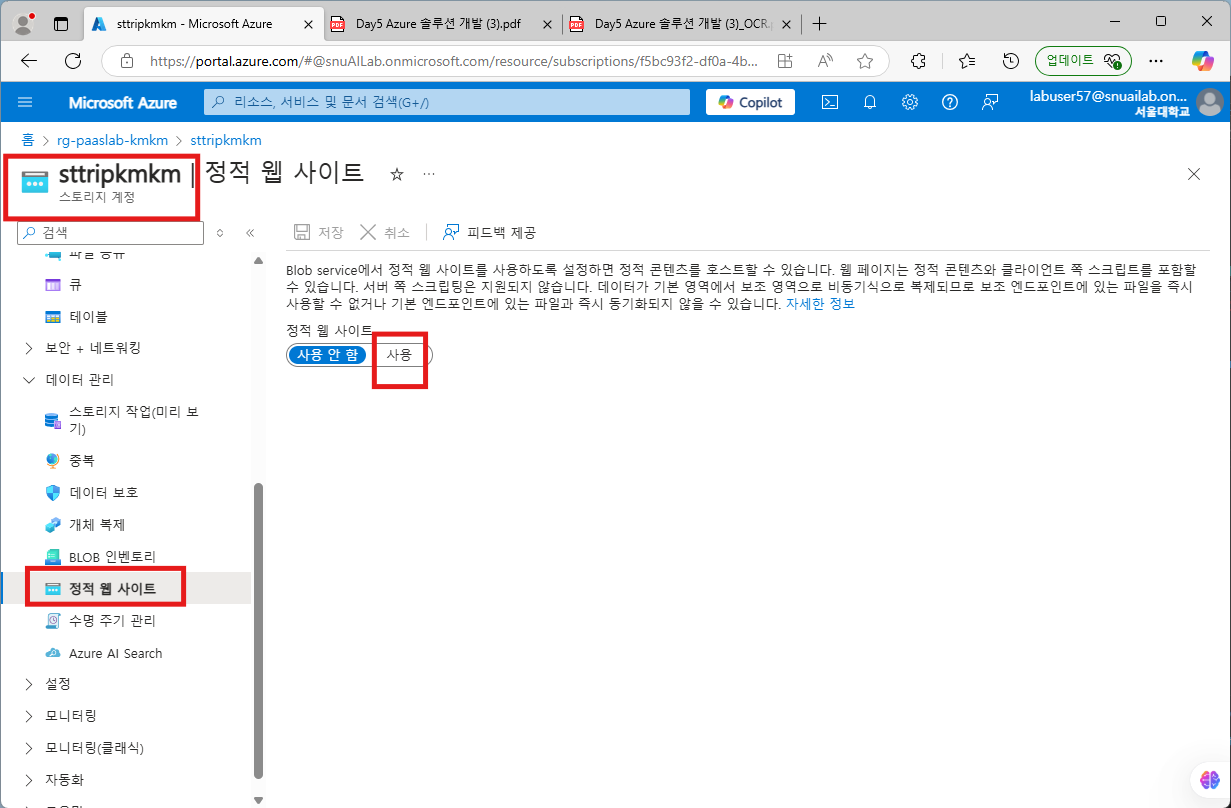Click the account avatar for labuser57

click(x=1210, y=102)
